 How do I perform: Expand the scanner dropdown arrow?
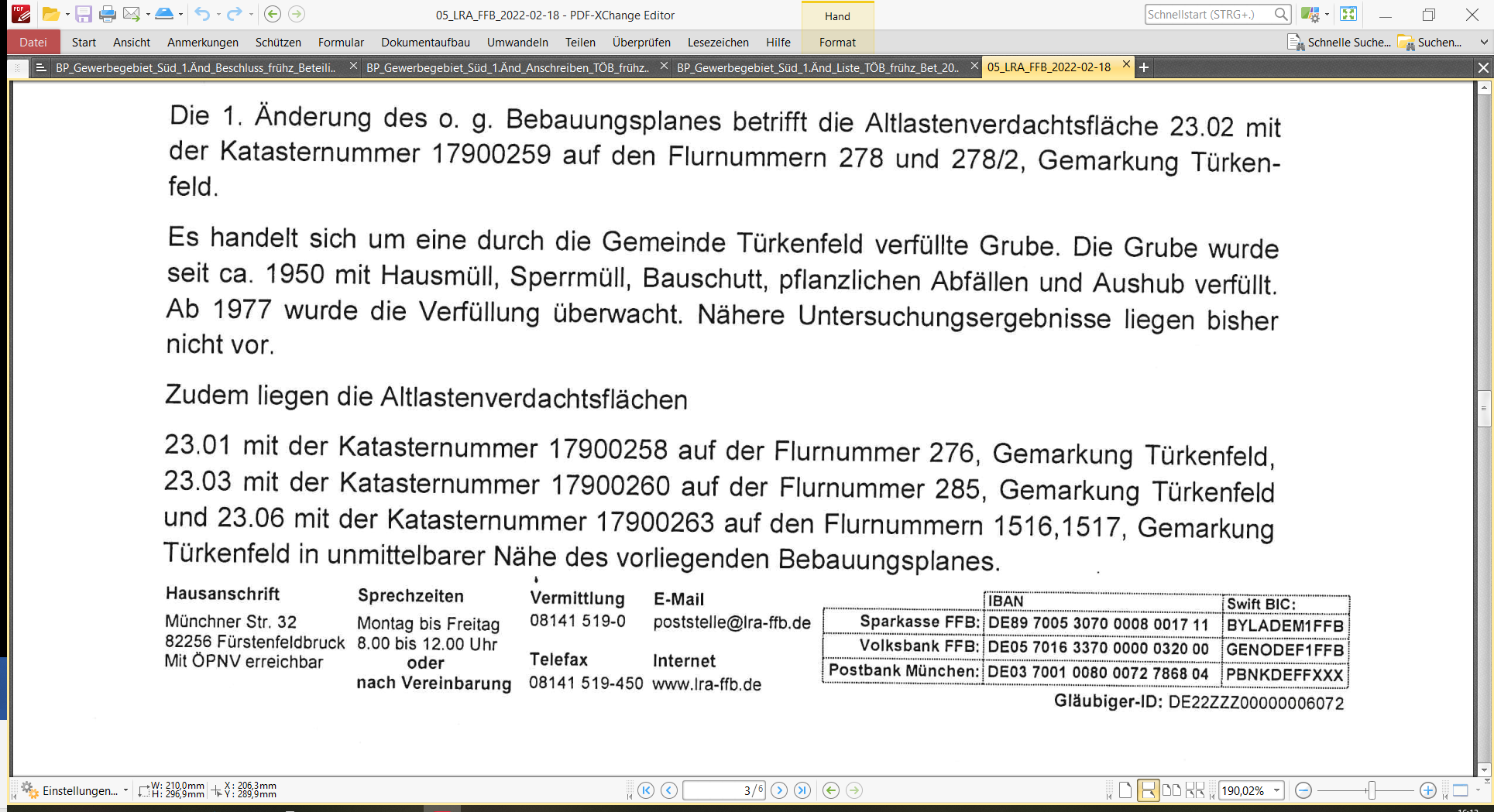180,14
